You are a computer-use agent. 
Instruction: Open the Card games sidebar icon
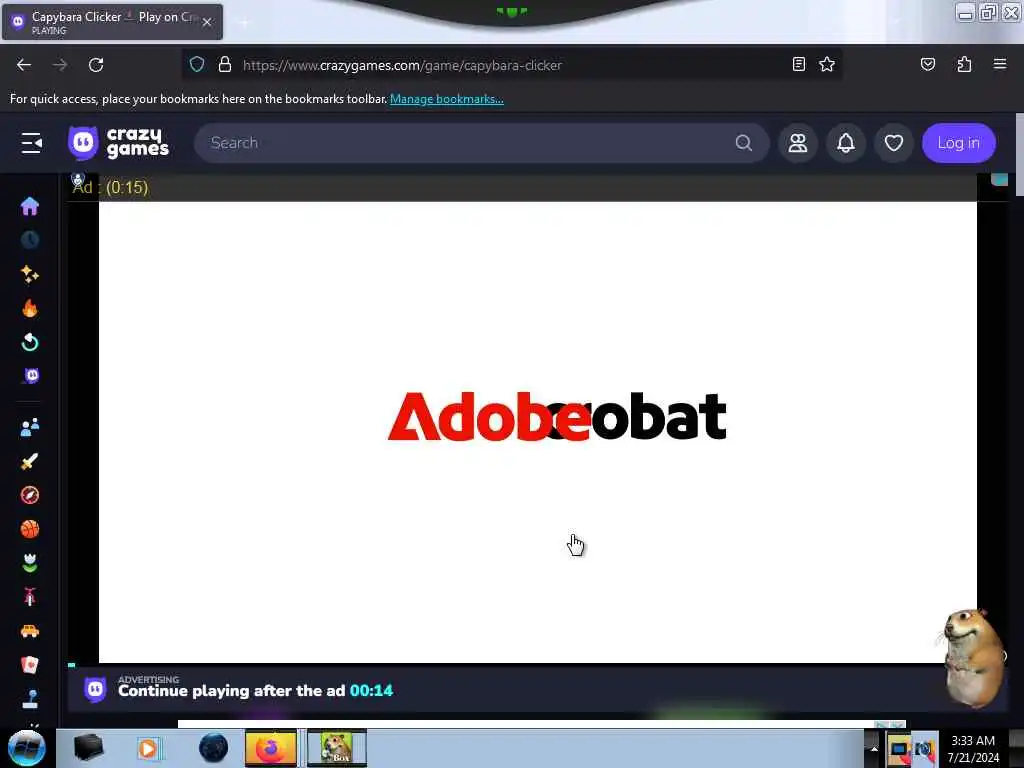pyautogui.click(x=30, y=665)
